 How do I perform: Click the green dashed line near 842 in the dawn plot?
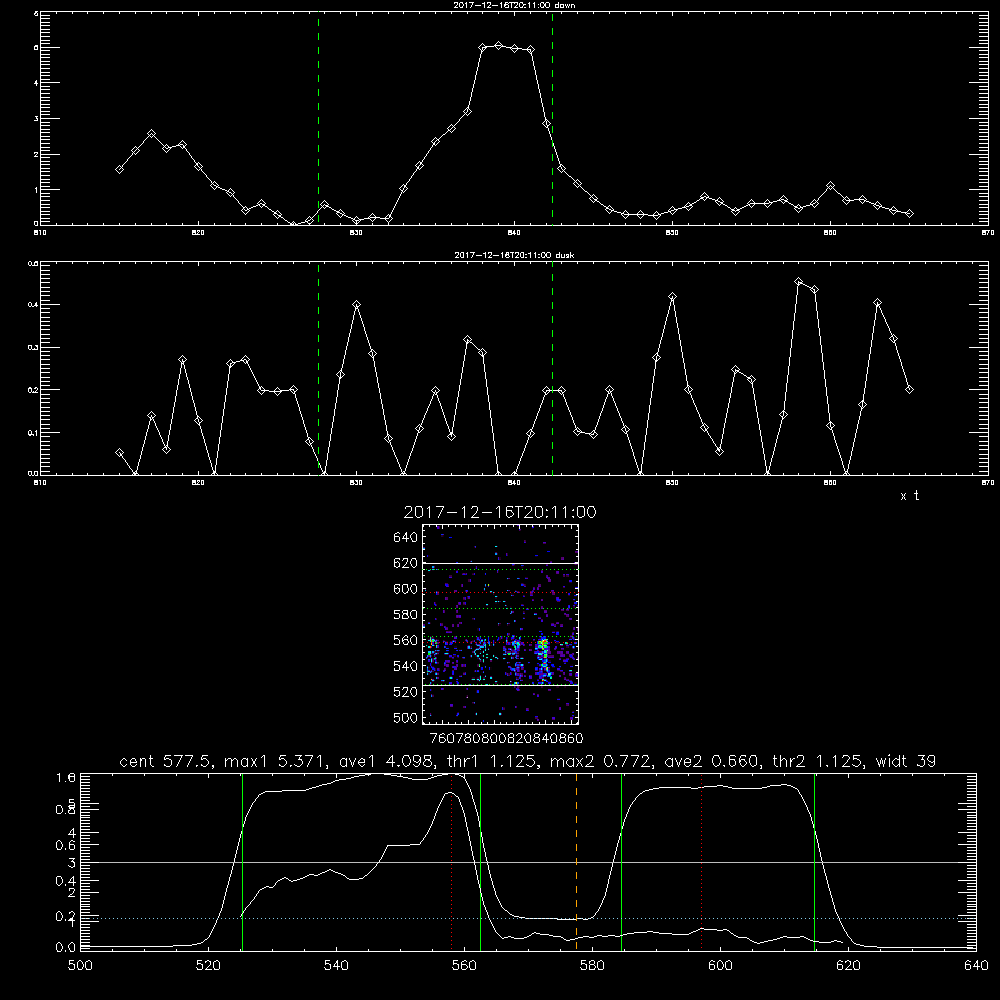pos(552,118)
